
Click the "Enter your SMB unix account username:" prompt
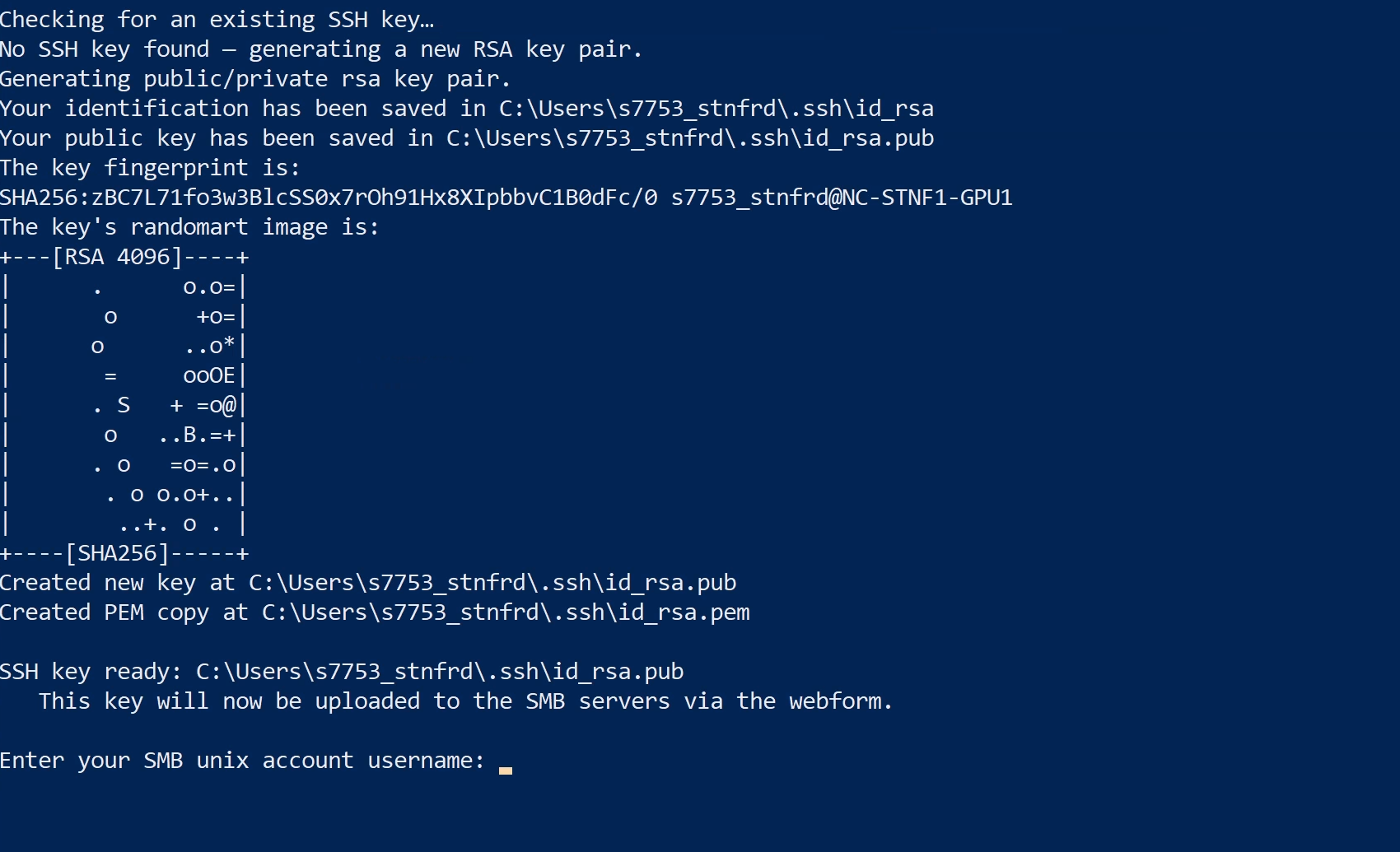242,761
